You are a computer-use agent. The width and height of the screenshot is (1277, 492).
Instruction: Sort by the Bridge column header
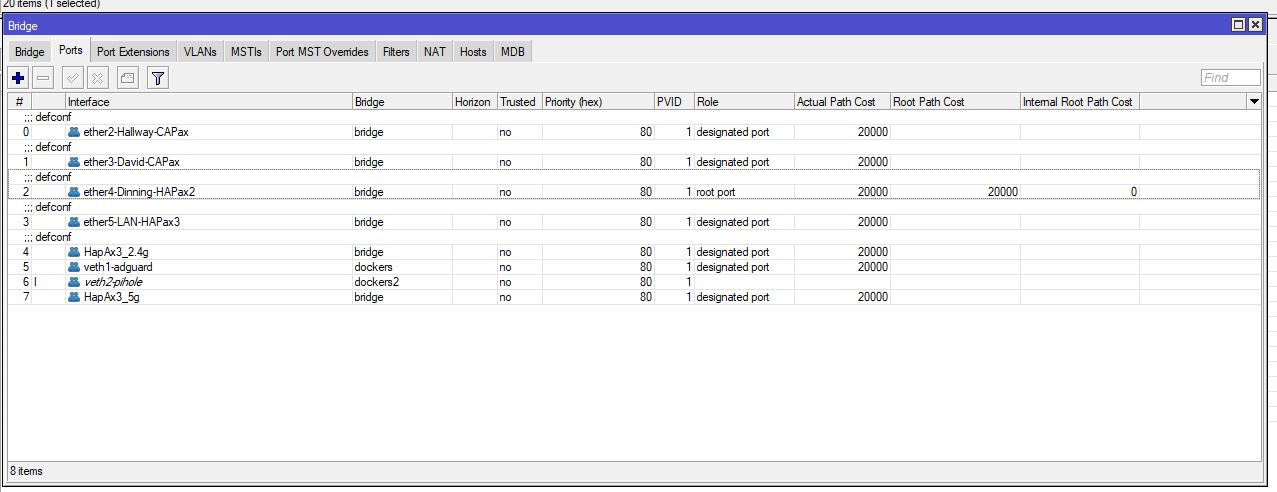402,102
